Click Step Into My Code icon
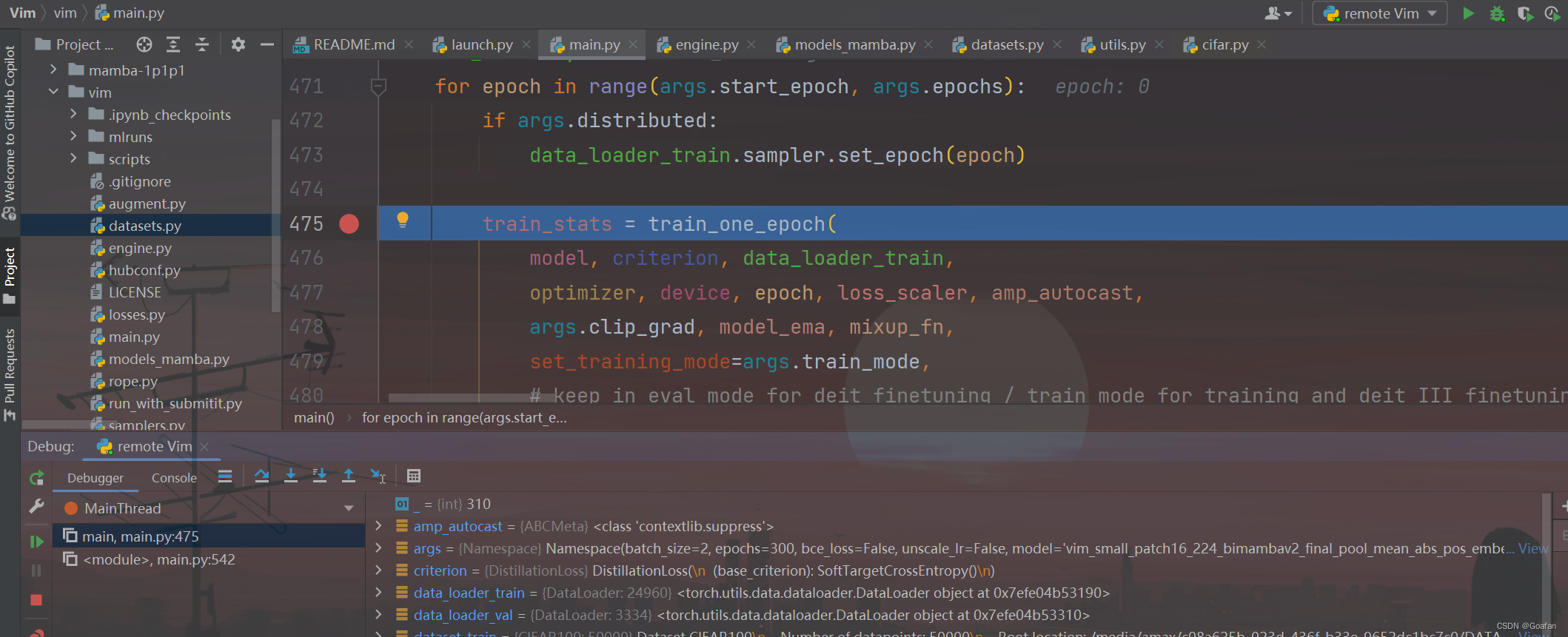1568x637 pixels. coord(320,476)
